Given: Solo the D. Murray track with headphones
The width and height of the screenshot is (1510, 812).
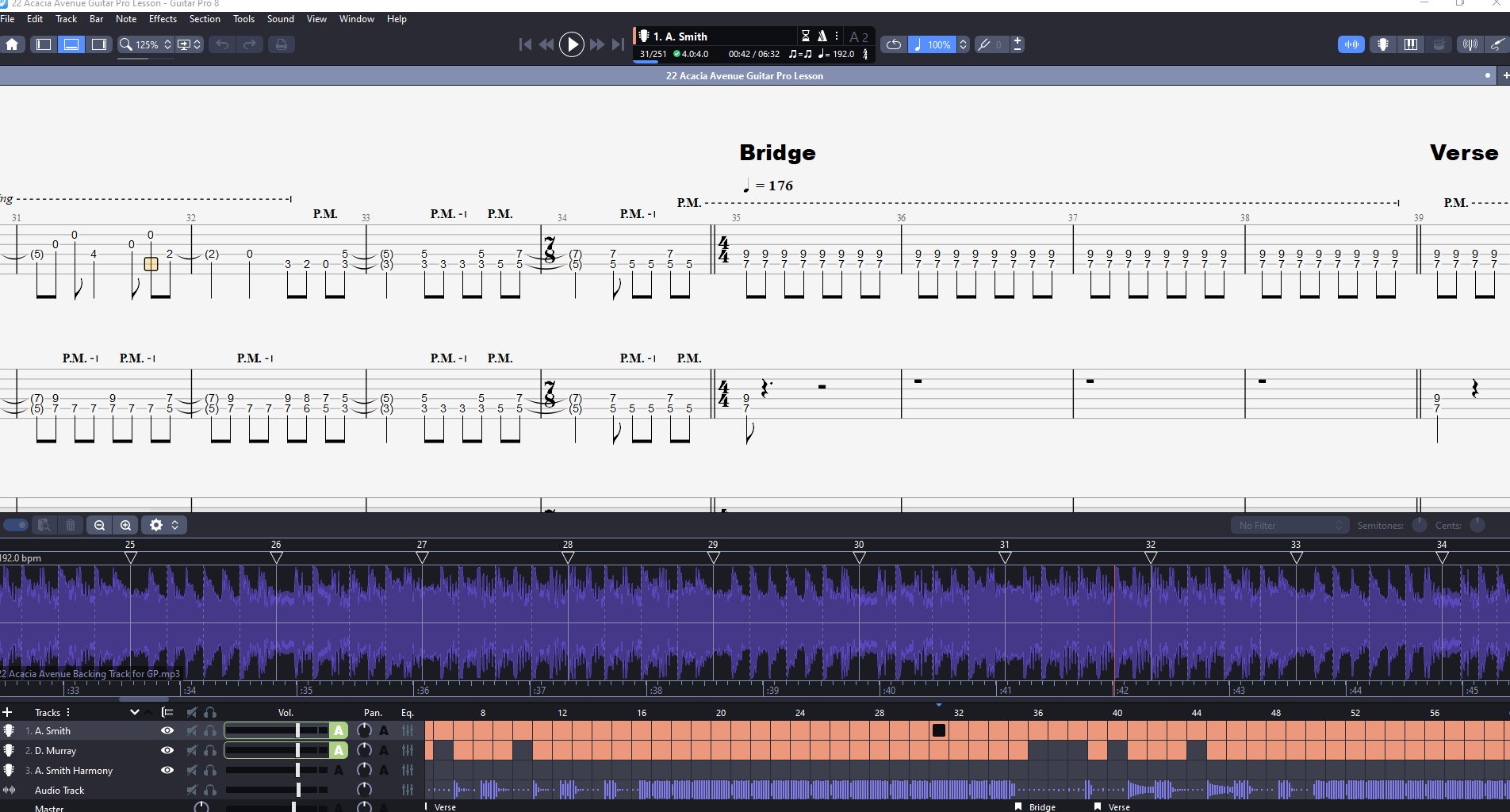Looking at the screenshot, I should (x=210, y=750).
